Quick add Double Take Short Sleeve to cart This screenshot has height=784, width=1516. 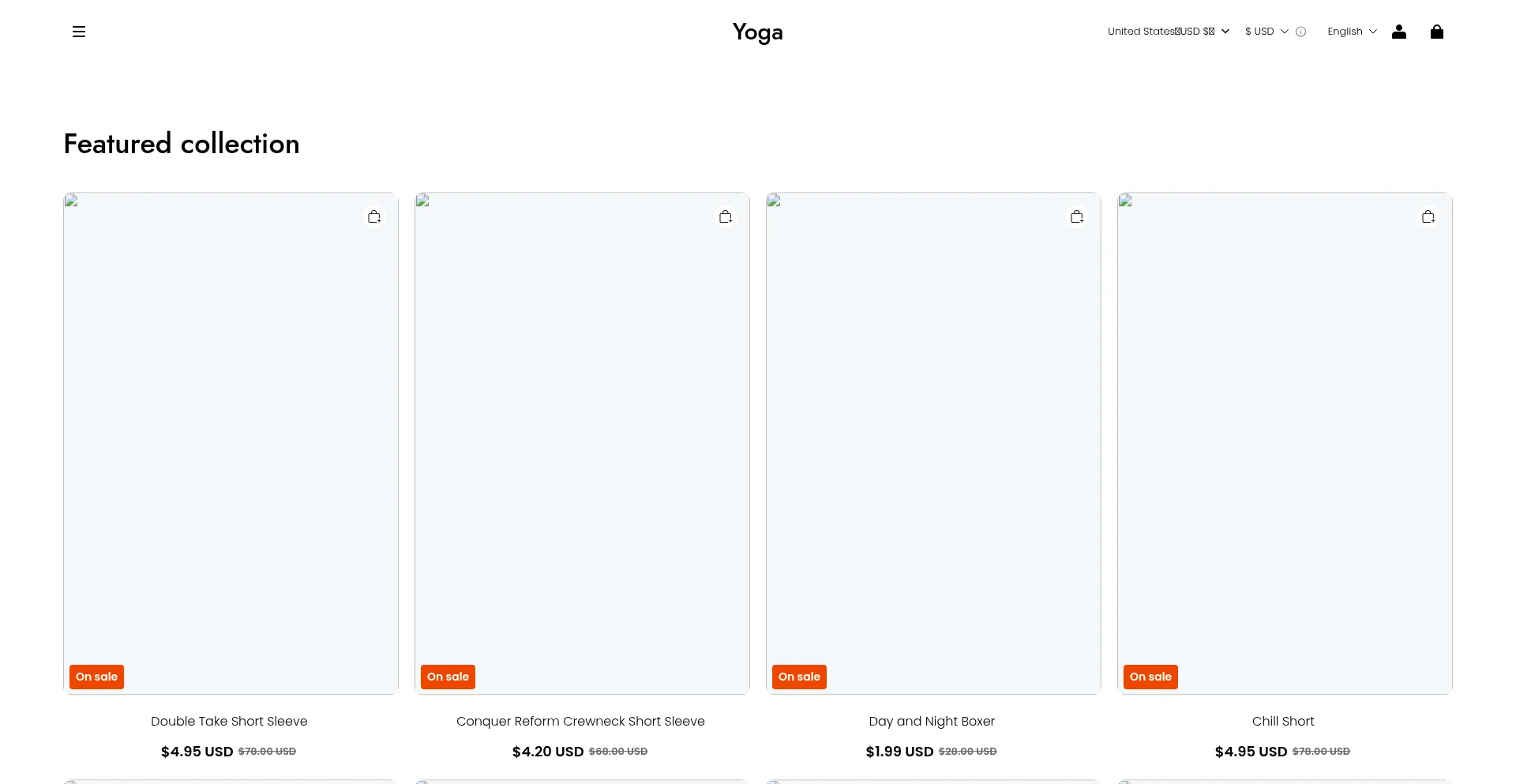(x=374, y=216)
